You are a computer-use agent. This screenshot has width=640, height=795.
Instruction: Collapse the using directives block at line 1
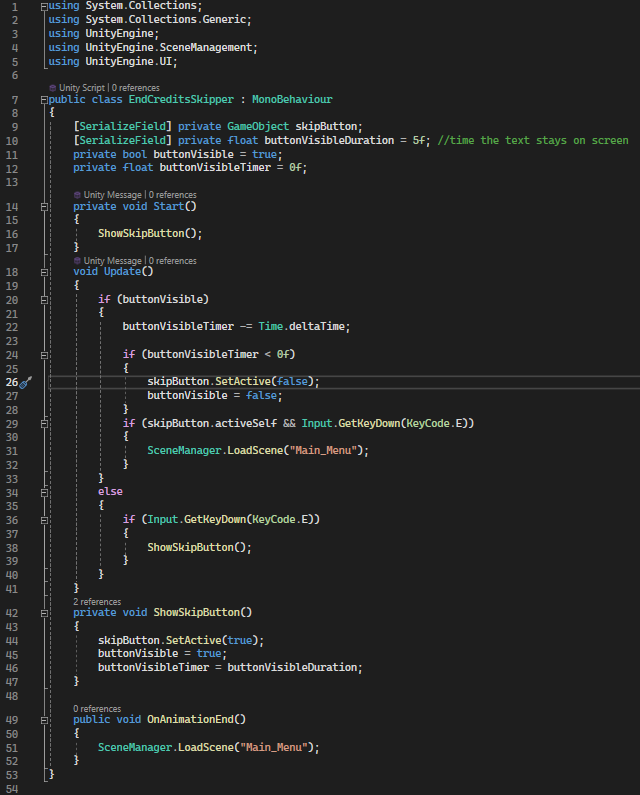pos(44,7)
